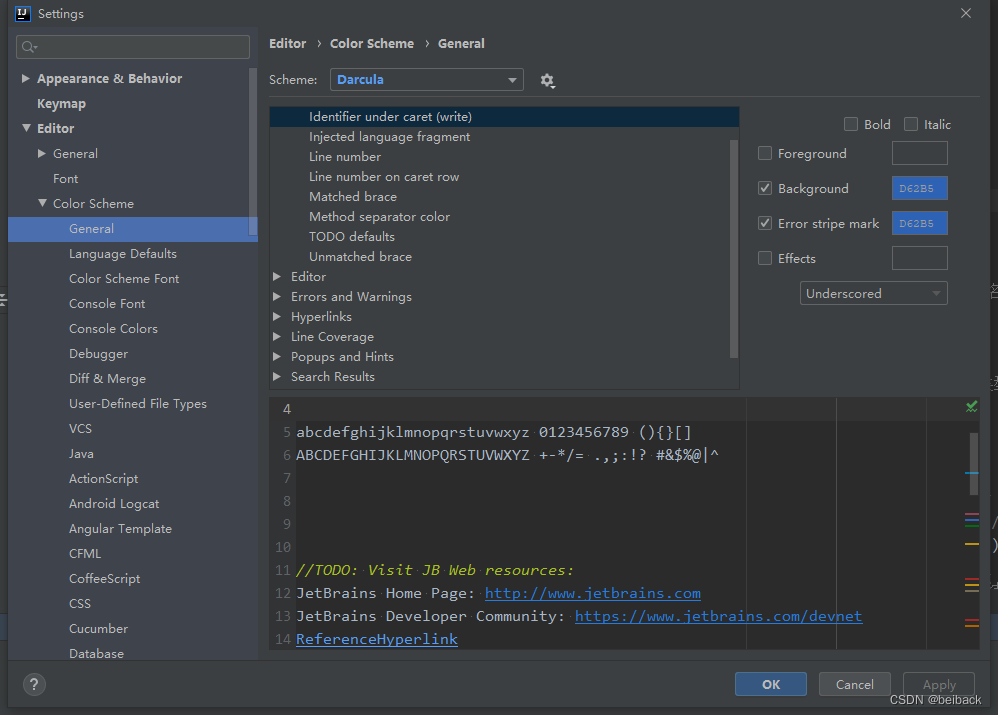Open the scheme actions gear icon

pos(547,80)
